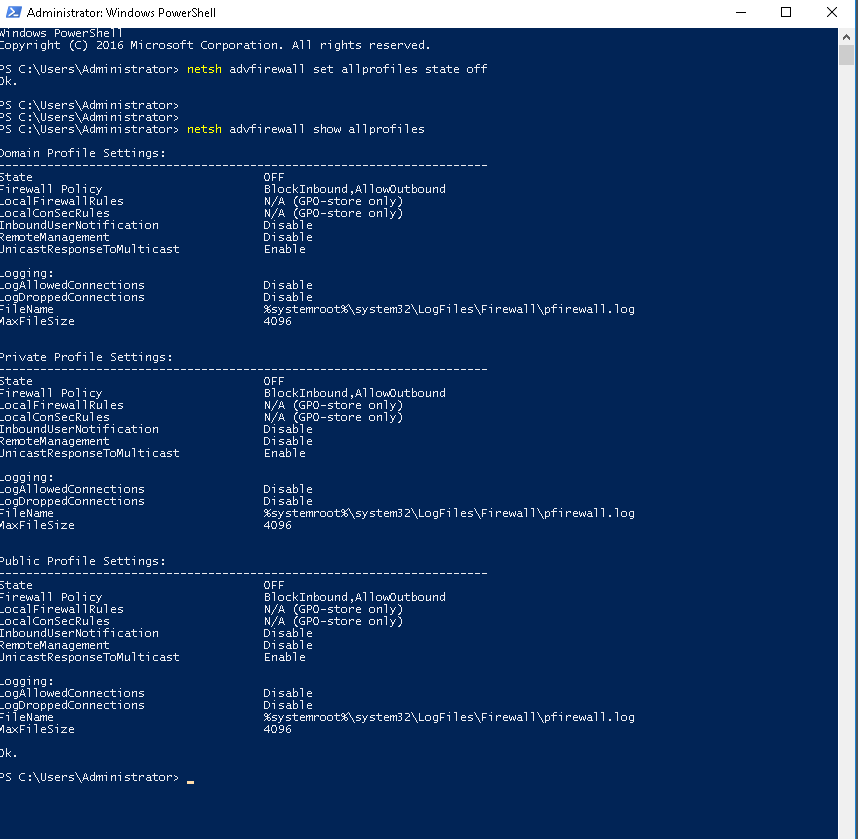
Task: Click Domain profile InboundUserNotification label
Action: pos(79,225)
